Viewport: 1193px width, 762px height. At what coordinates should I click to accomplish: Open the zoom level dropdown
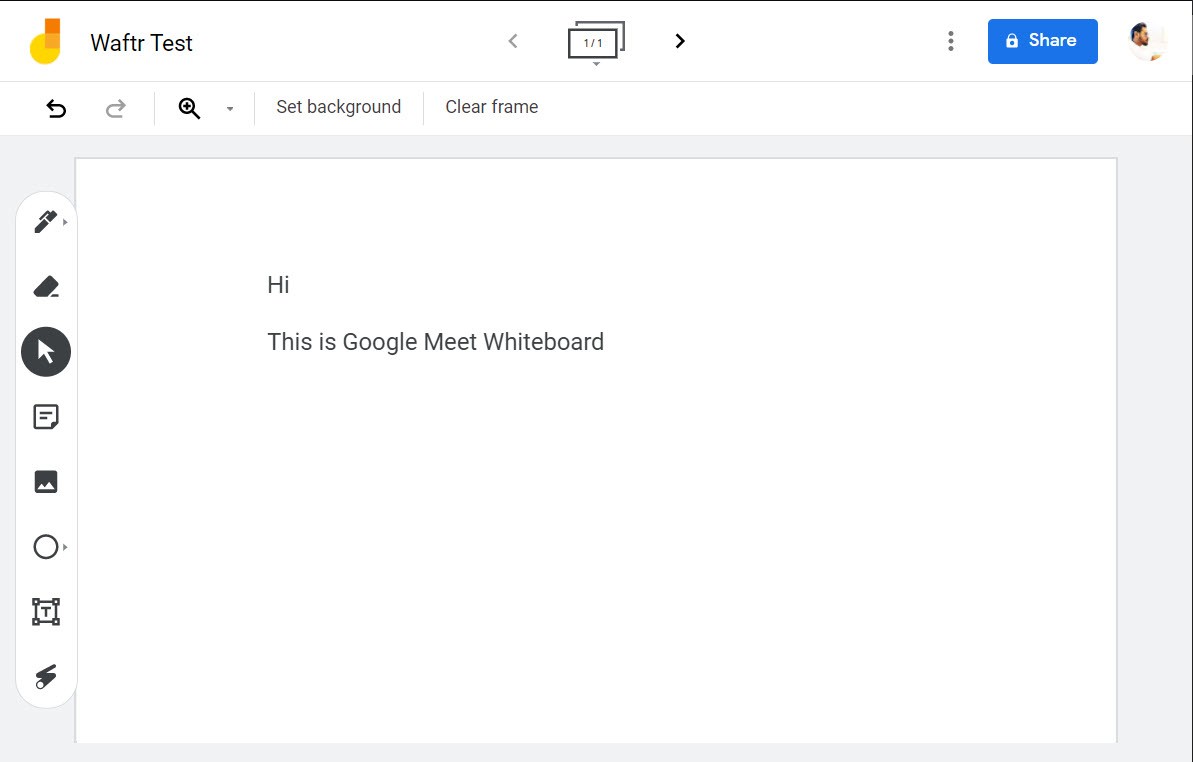229,108
